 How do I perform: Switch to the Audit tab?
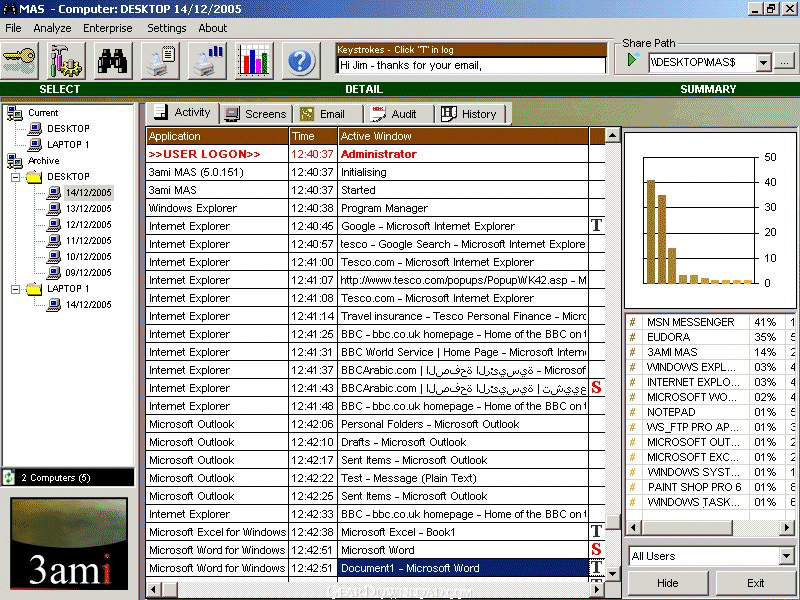[399, 114]
